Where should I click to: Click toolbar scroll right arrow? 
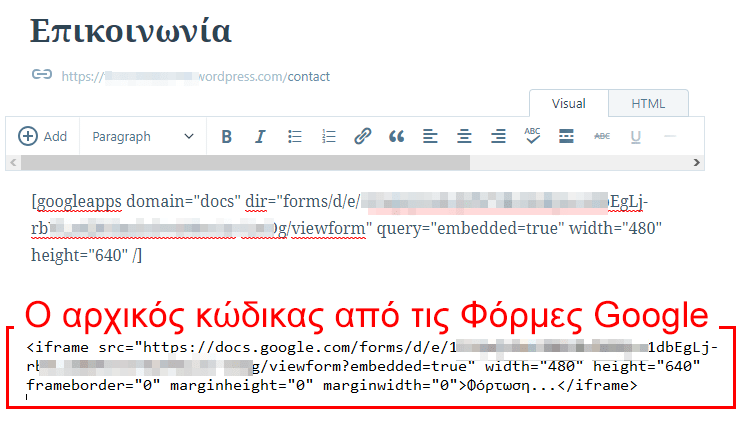[x=697, y=163]
